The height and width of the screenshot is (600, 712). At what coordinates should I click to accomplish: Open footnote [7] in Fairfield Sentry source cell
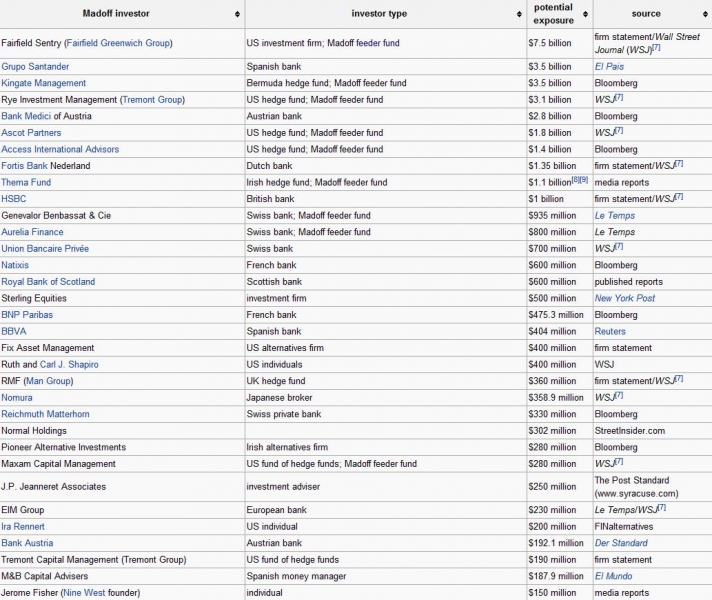point(657,47)
